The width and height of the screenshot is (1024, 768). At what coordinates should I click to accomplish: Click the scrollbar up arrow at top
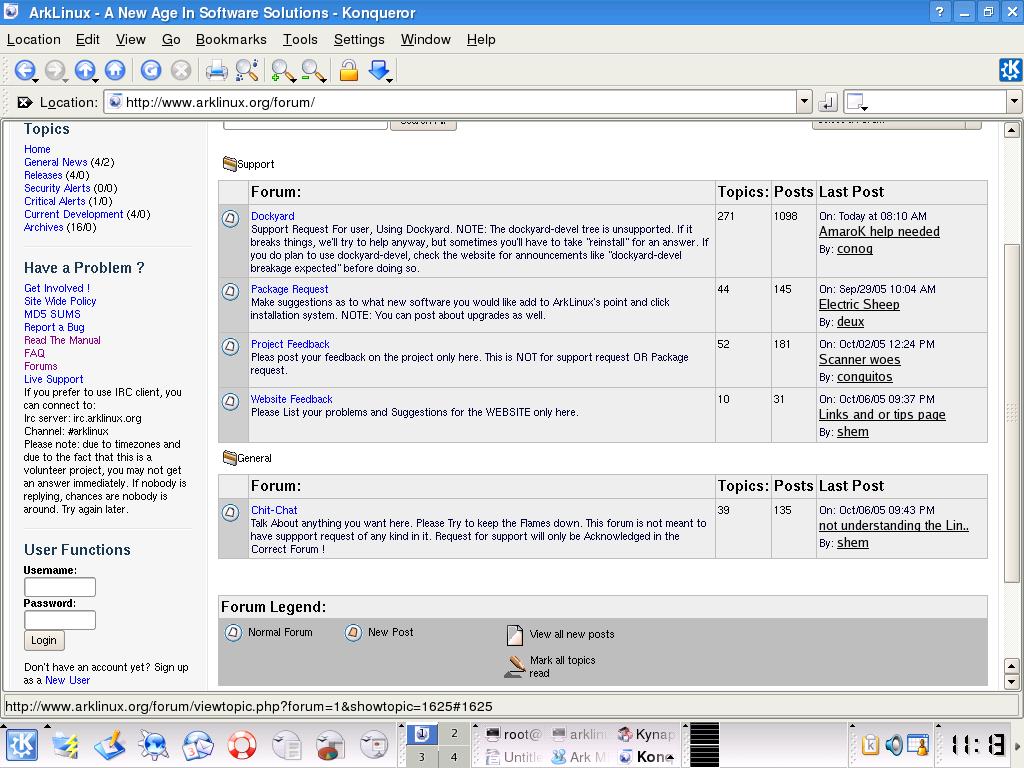pyautogui.click(x=1011, y=129)
